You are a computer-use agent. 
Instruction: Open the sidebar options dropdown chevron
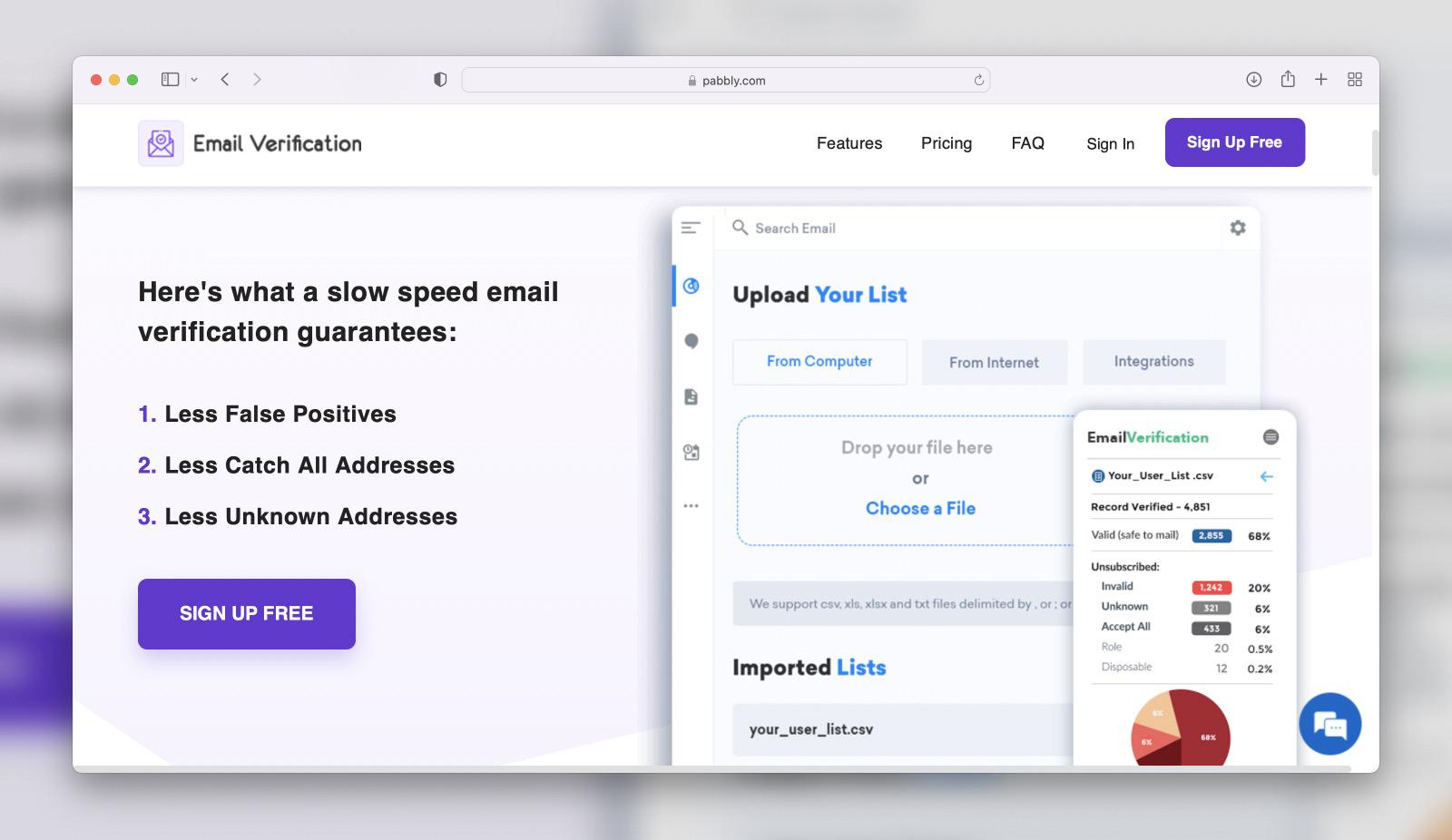pyautogui.click(x=194, y=80)
